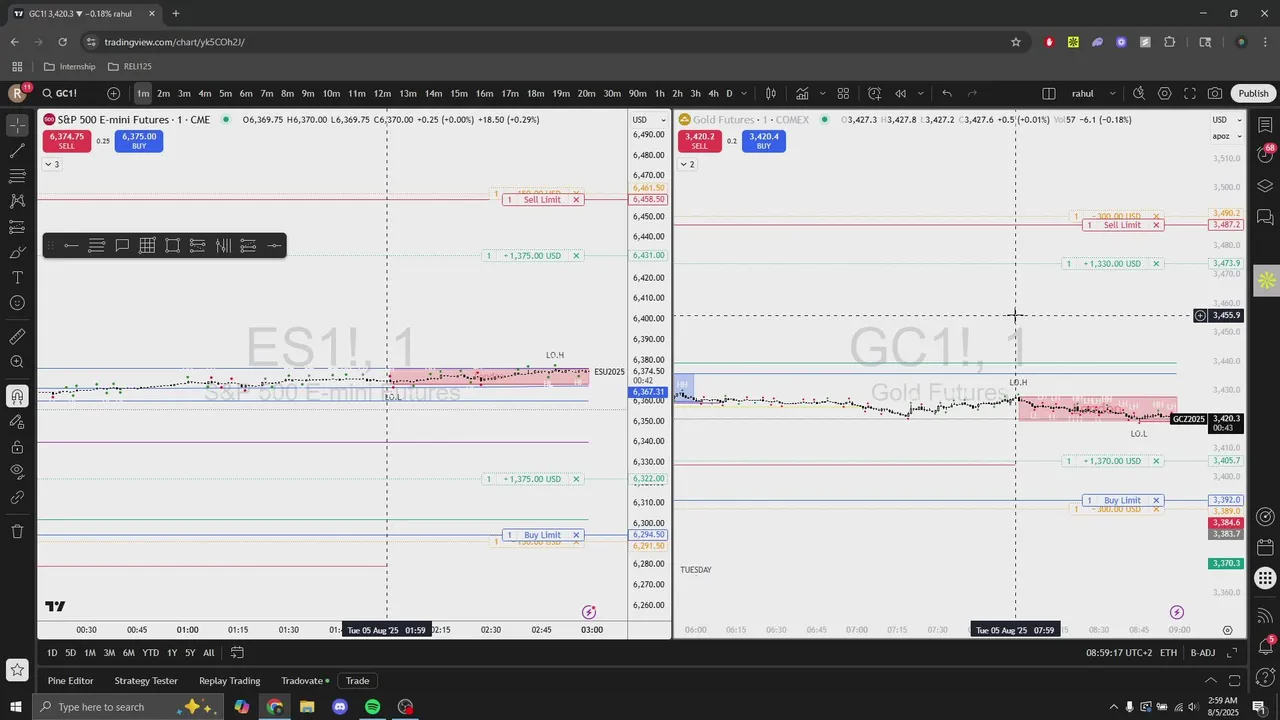Open chart settings hexagon
1280x720 pixels.
click(1164, 93)
